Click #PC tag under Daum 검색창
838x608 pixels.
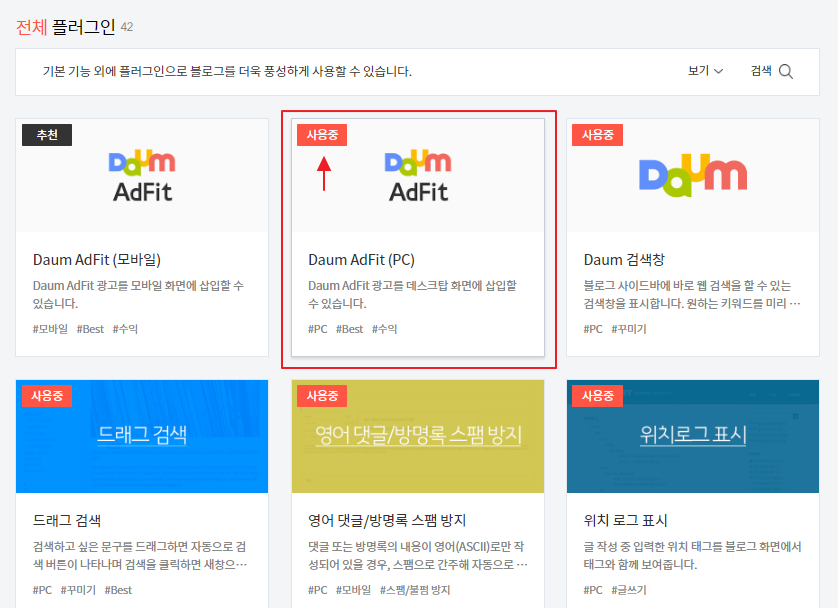(x=593, y=329)
